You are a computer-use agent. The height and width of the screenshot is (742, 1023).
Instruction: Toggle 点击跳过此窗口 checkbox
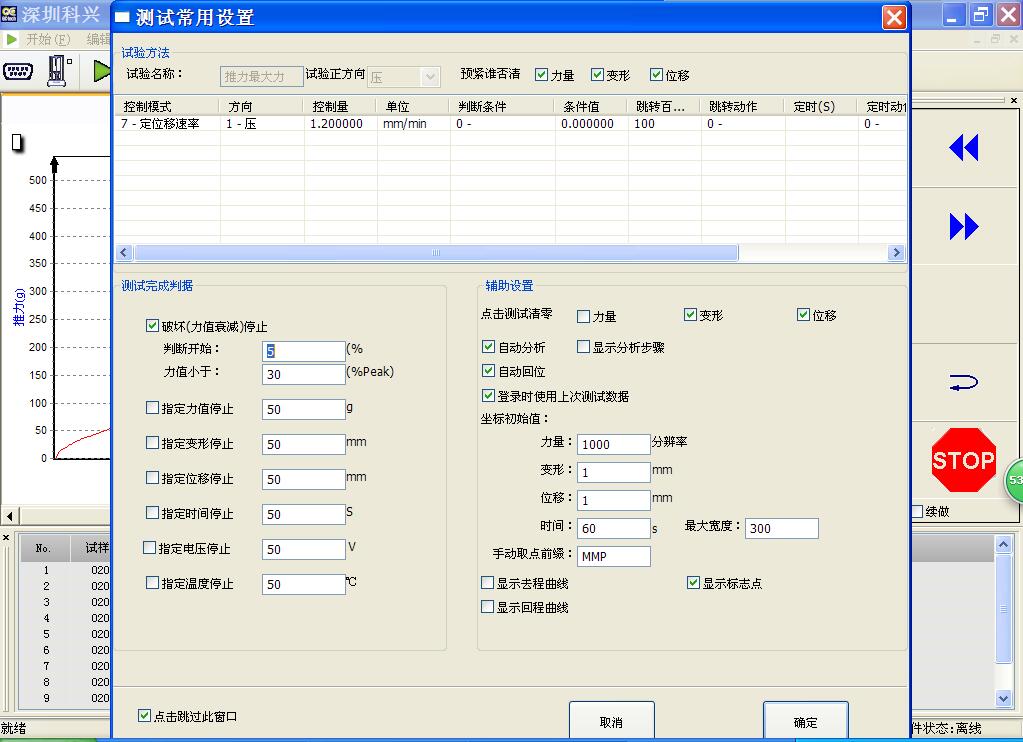[144, 716]
